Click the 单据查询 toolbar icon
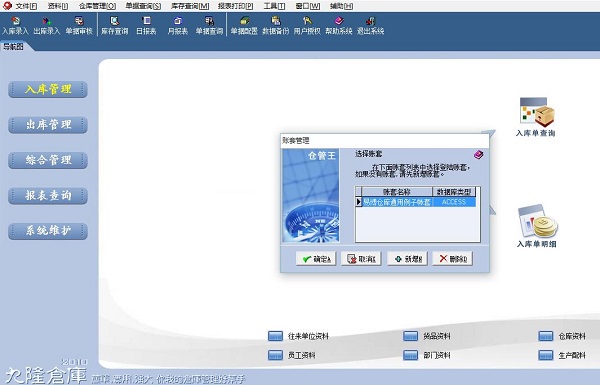The image size is (600, 385). coord(209,25)
